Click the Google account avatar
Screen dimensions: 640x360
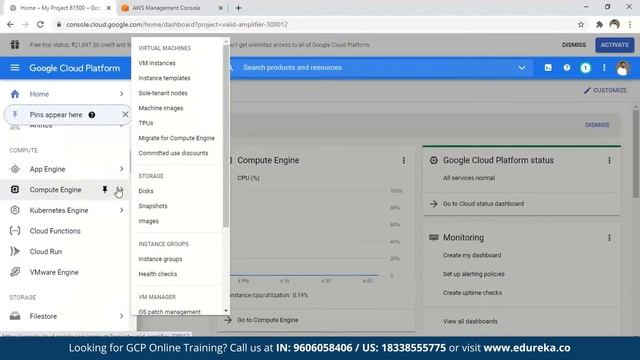point(622,68)
